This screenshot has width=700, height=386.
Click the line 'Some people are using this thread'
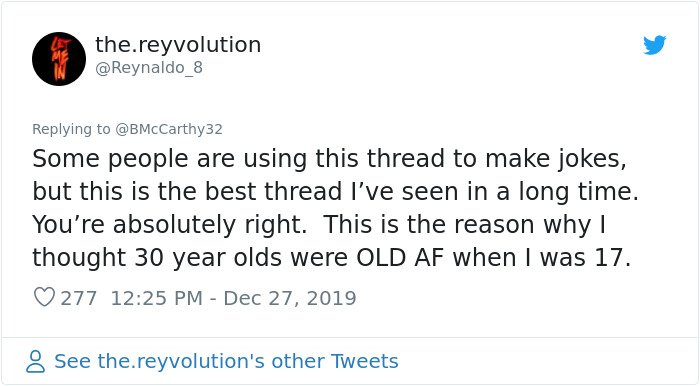pyautogui.click(x=238, y=159)
